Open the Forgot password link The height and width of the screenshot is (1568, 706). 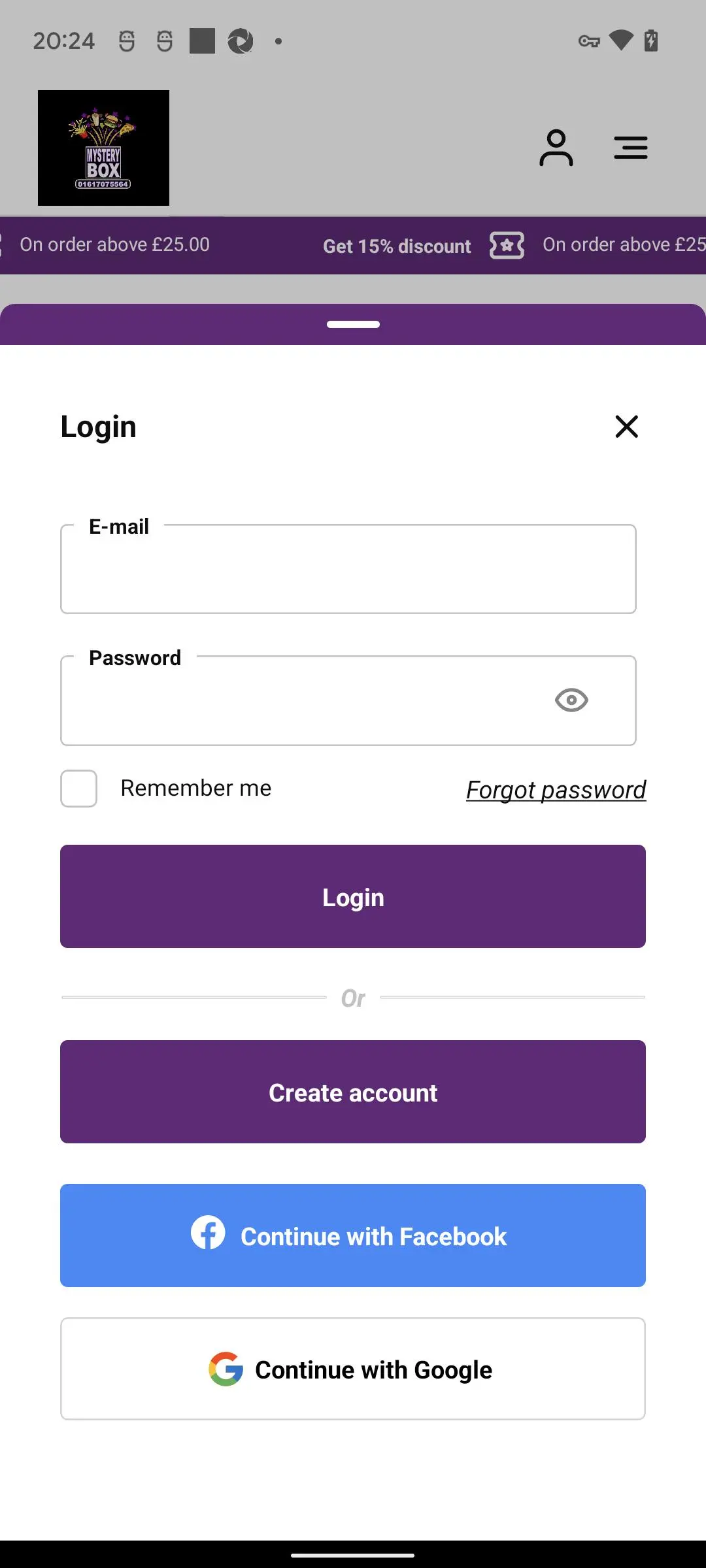point(556,790)
